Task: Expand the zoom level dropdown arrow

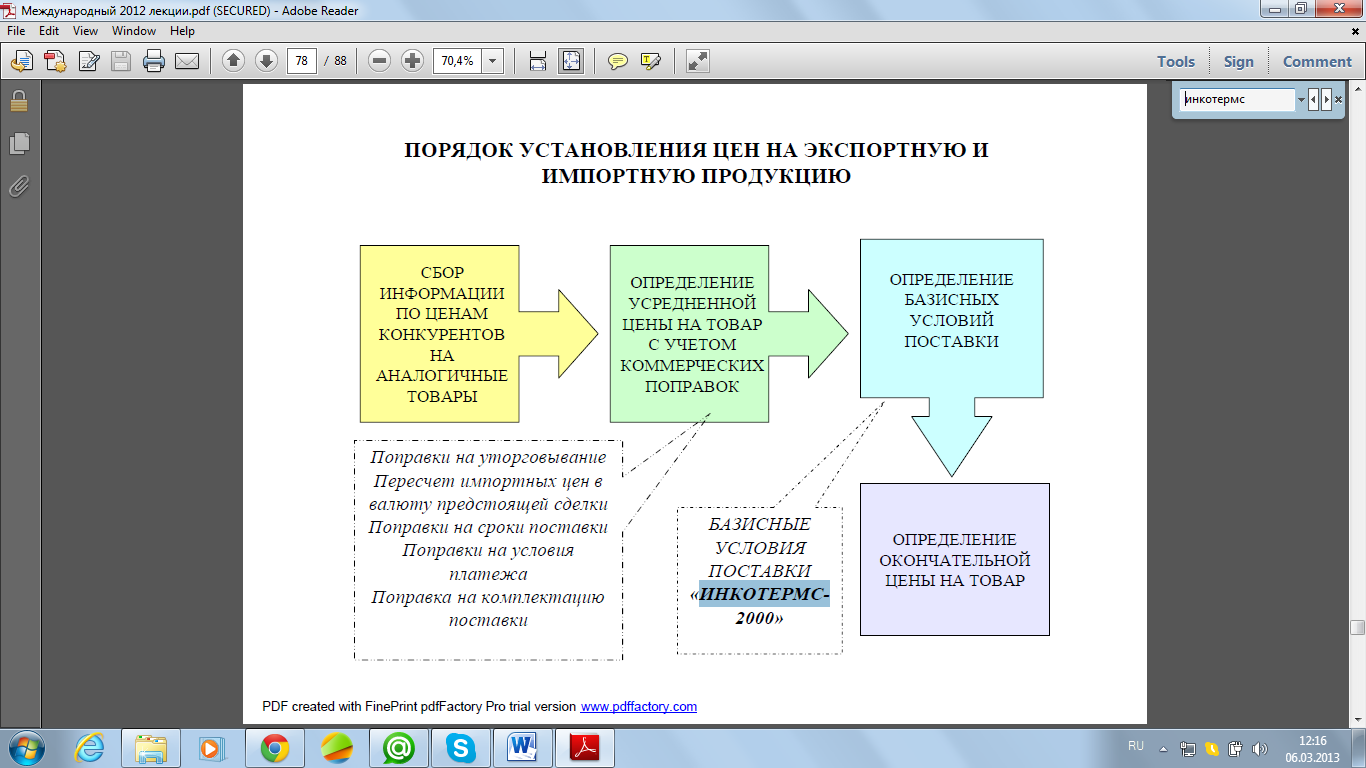Action: [493, 61]
